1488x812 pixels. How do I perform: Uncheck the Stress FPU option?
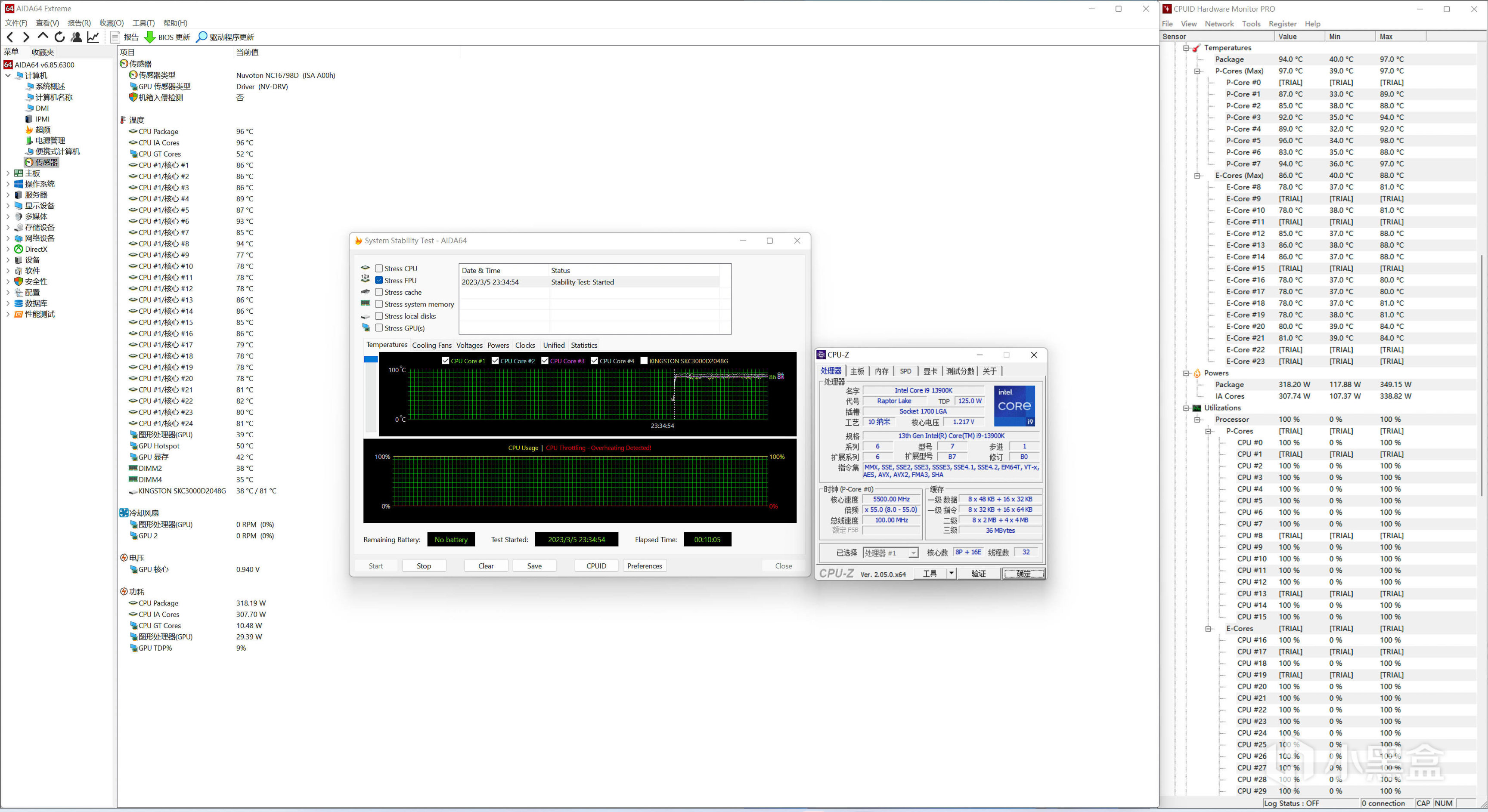point(379,281)
